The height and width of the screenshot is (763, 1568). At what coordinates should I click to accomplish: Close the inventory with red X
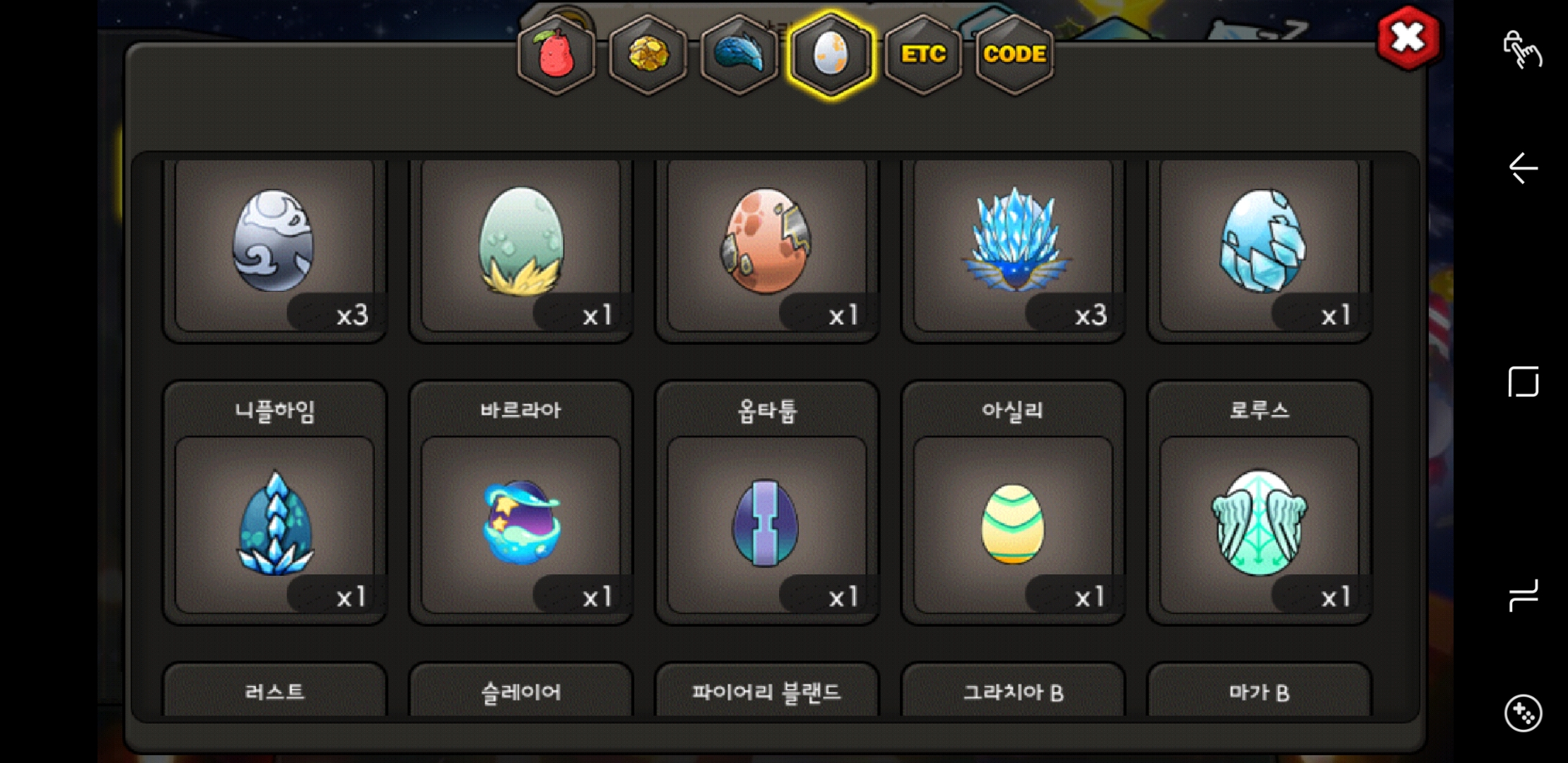(1408, 37)
